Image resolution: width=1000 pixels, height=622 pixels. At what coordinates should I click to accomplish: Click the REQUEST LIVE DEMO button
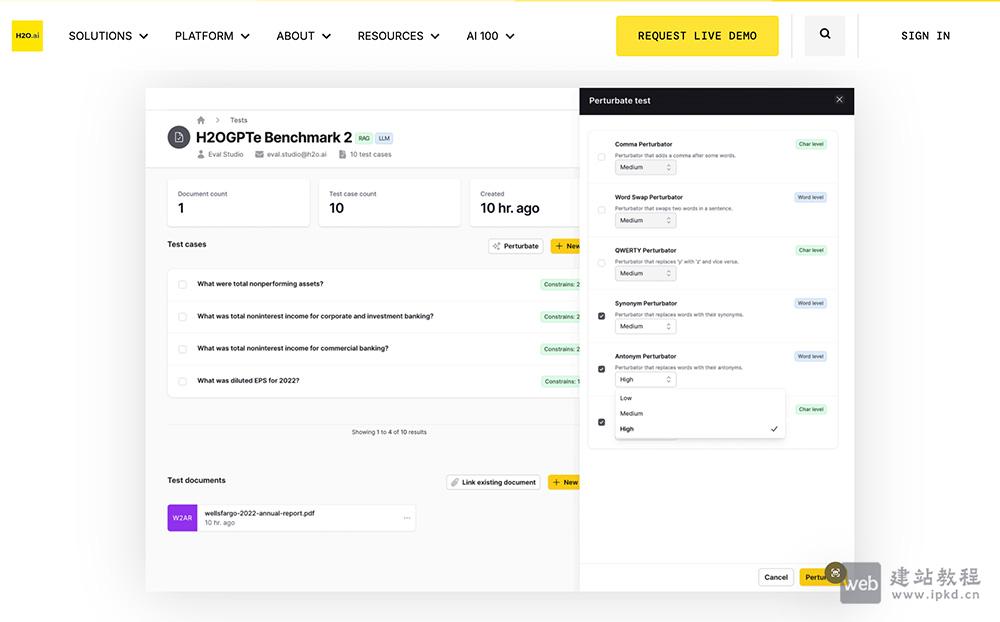pos(697,36)
